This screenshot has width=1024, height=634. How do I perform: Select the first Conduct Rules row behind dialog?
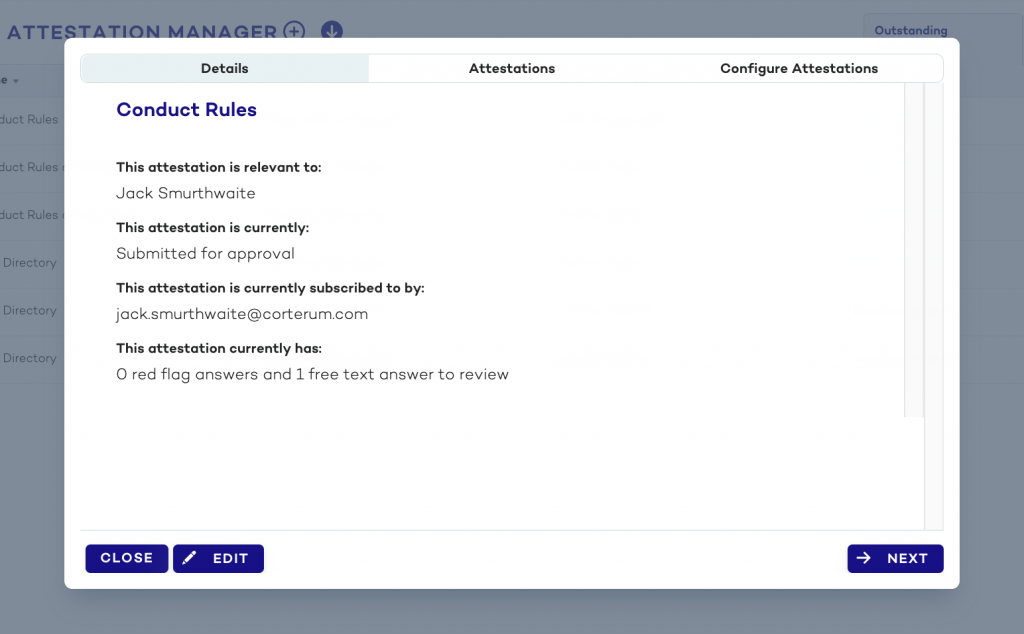coord(29,119)
